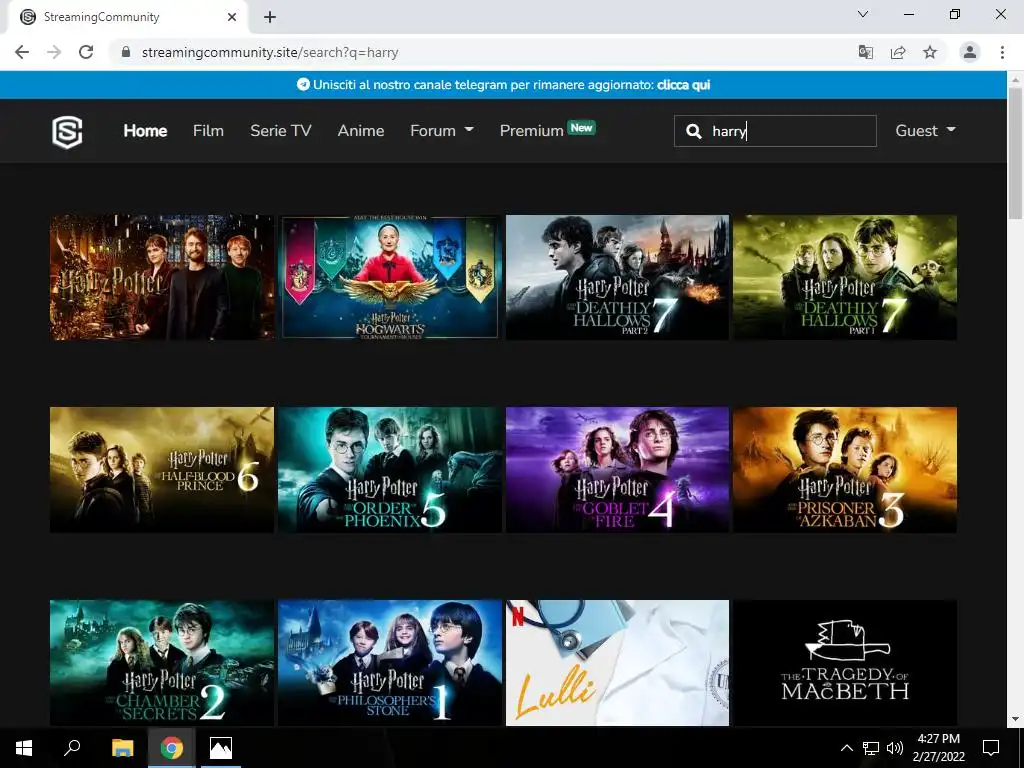Open Order of the Phoenix 5 thumbnail
1024x768 pixels.
pos(390,470)
